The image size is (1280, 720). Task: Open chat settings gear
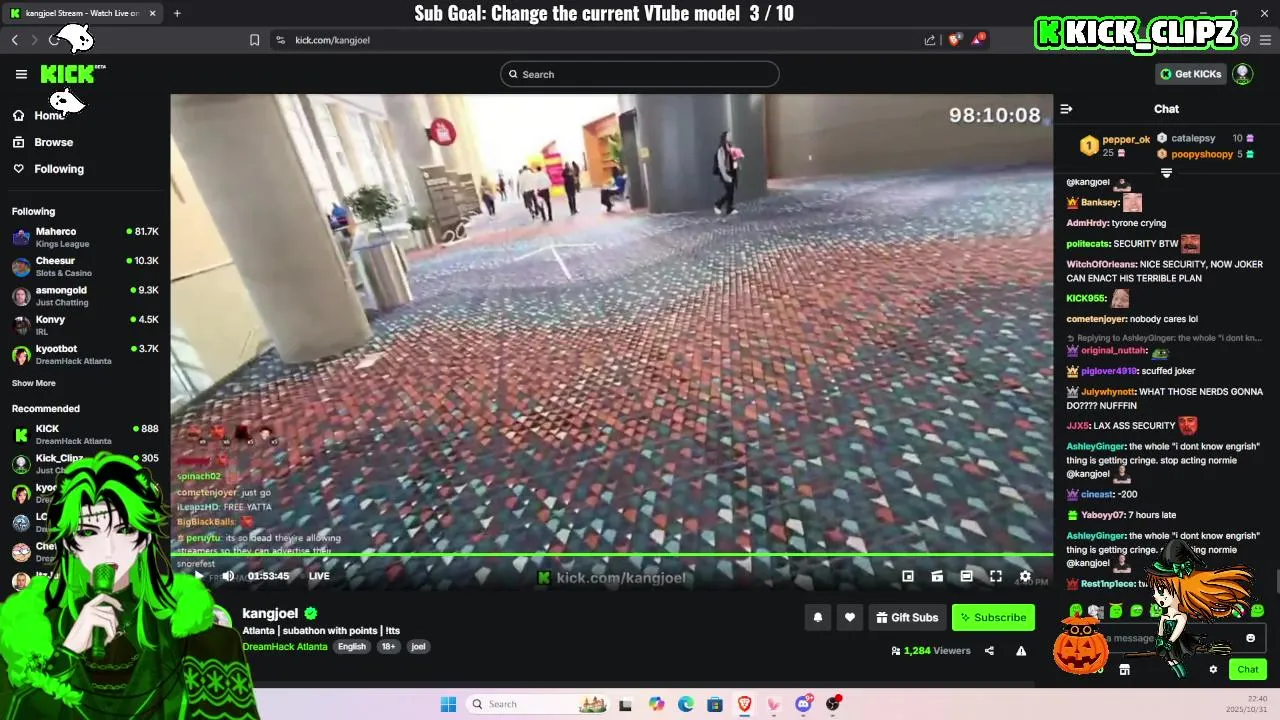pos(1213,670)
